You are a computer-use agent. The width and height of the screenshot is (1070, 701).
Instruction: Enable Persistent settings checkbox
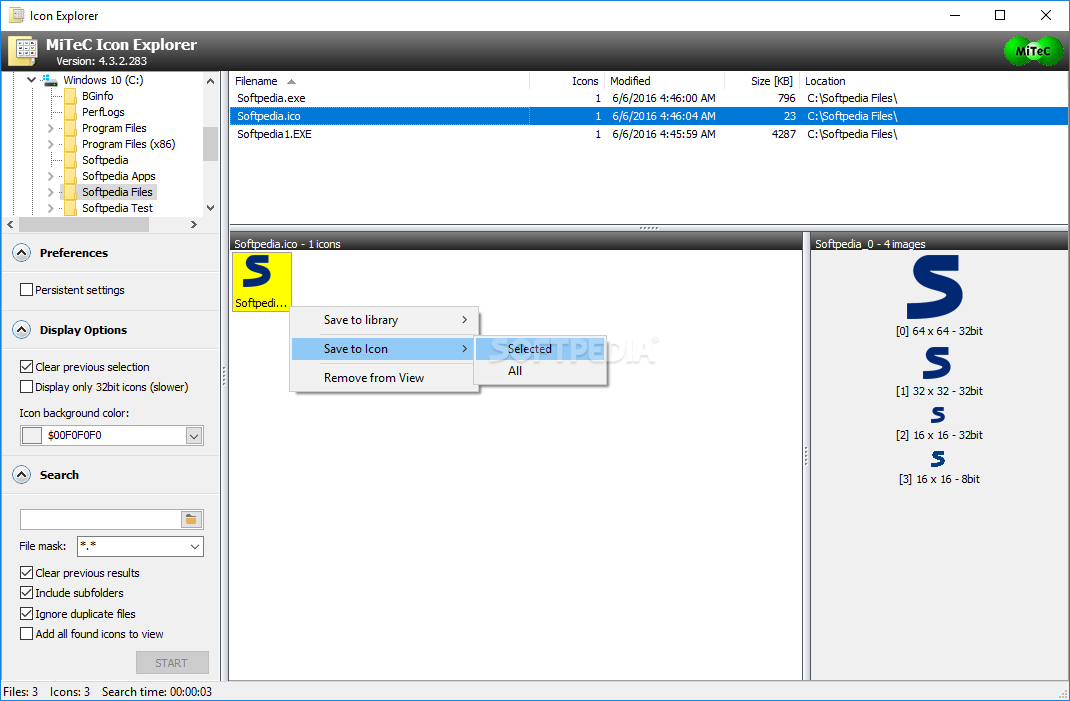27,289
